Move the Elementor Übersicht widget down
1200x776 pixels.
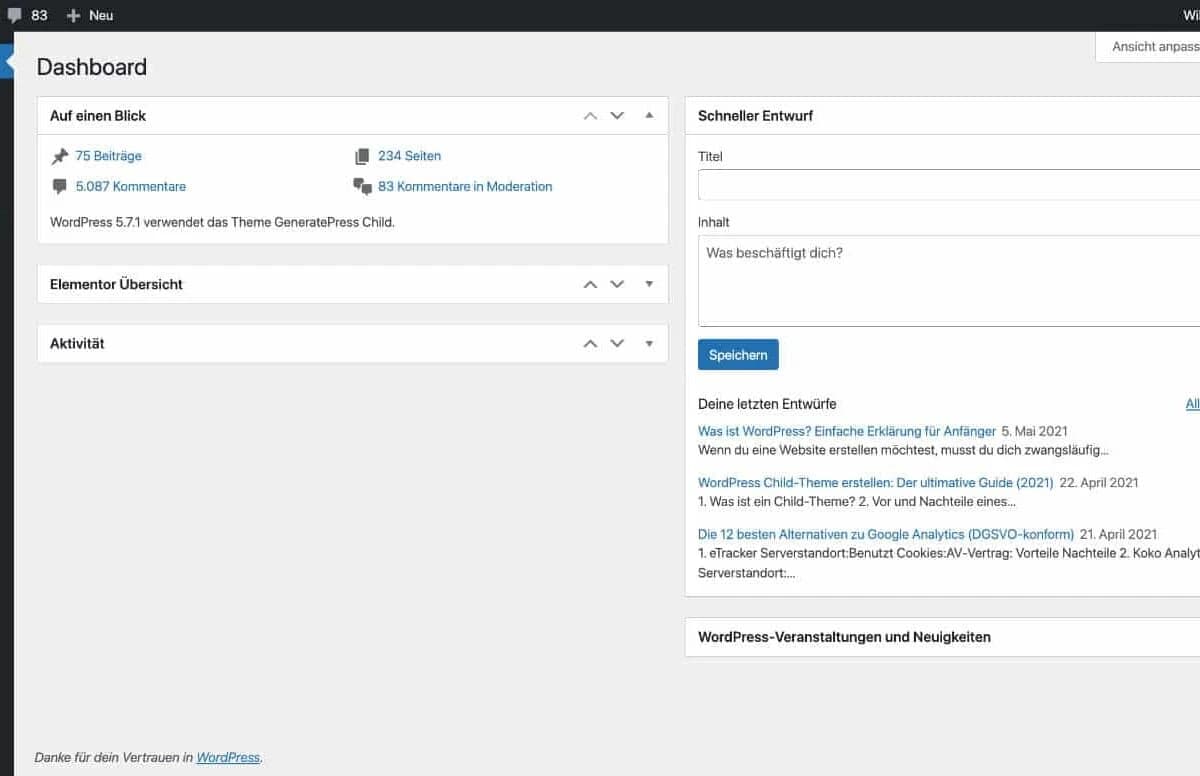tap(617, 284)
